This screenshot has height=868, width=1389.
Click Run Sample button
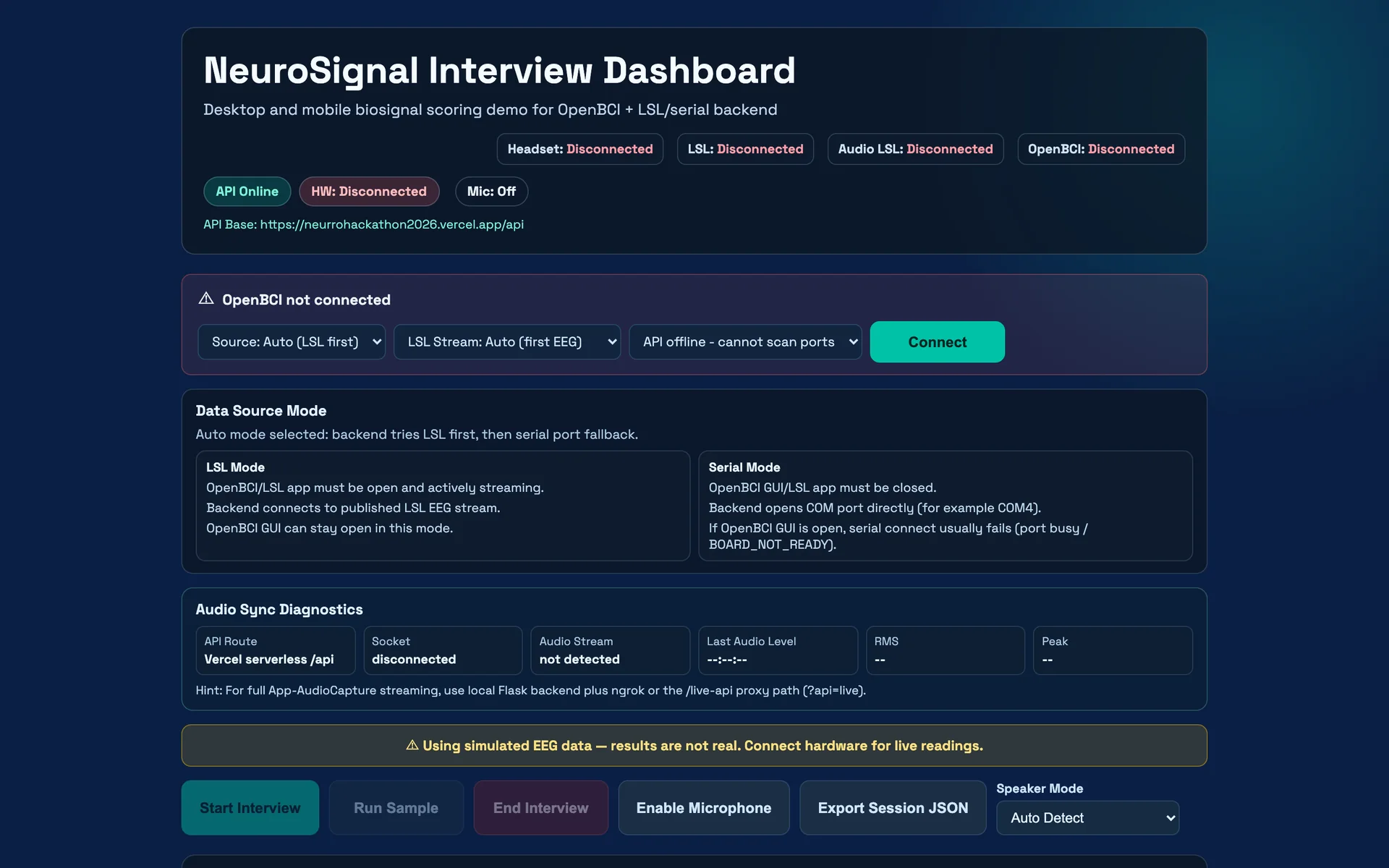(x=396, y=808)
